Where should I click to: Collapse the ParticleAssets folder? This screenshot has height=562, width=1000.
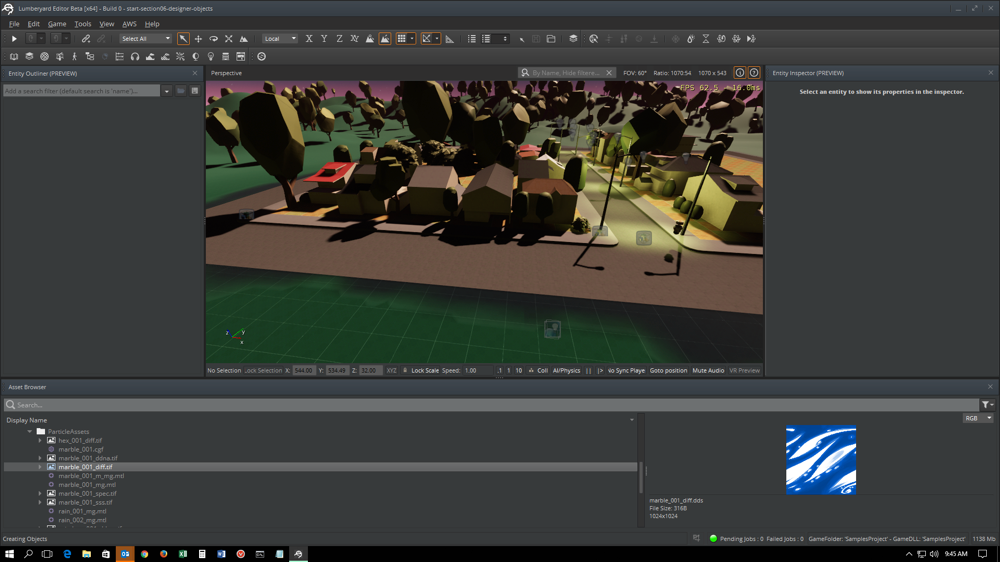click(30, 432)
